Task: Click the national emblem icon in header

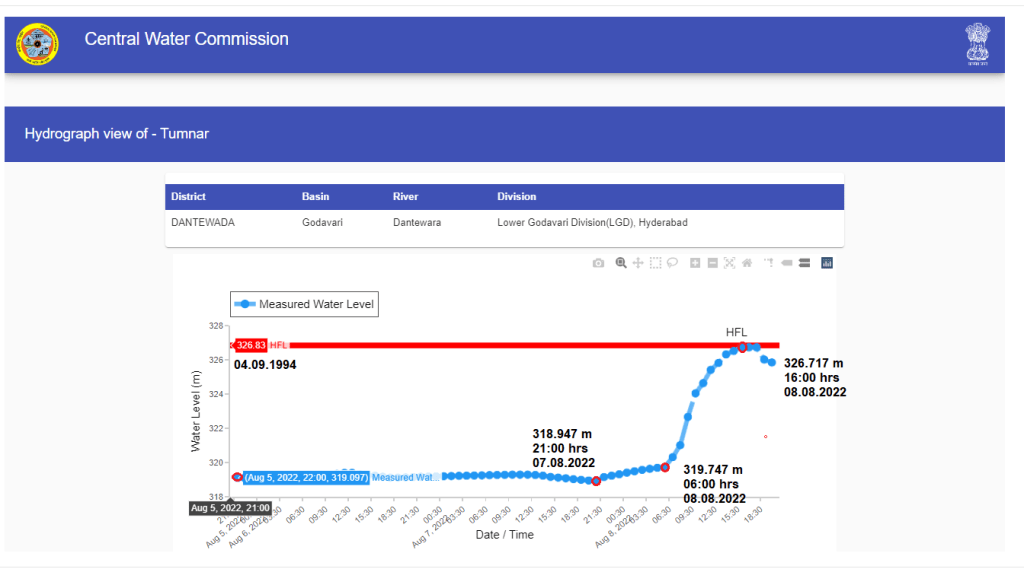Action: pyautogui.click(x=977, y=44)
